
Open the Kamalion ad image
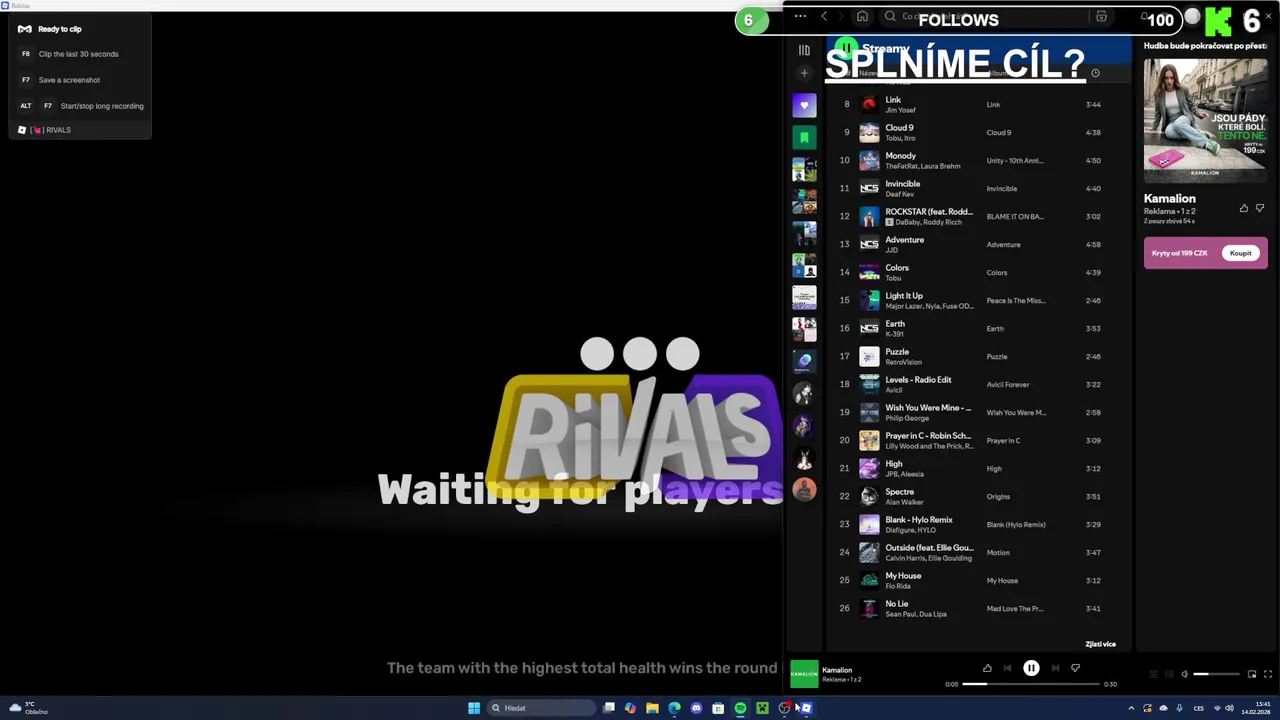coord(1205,120)
